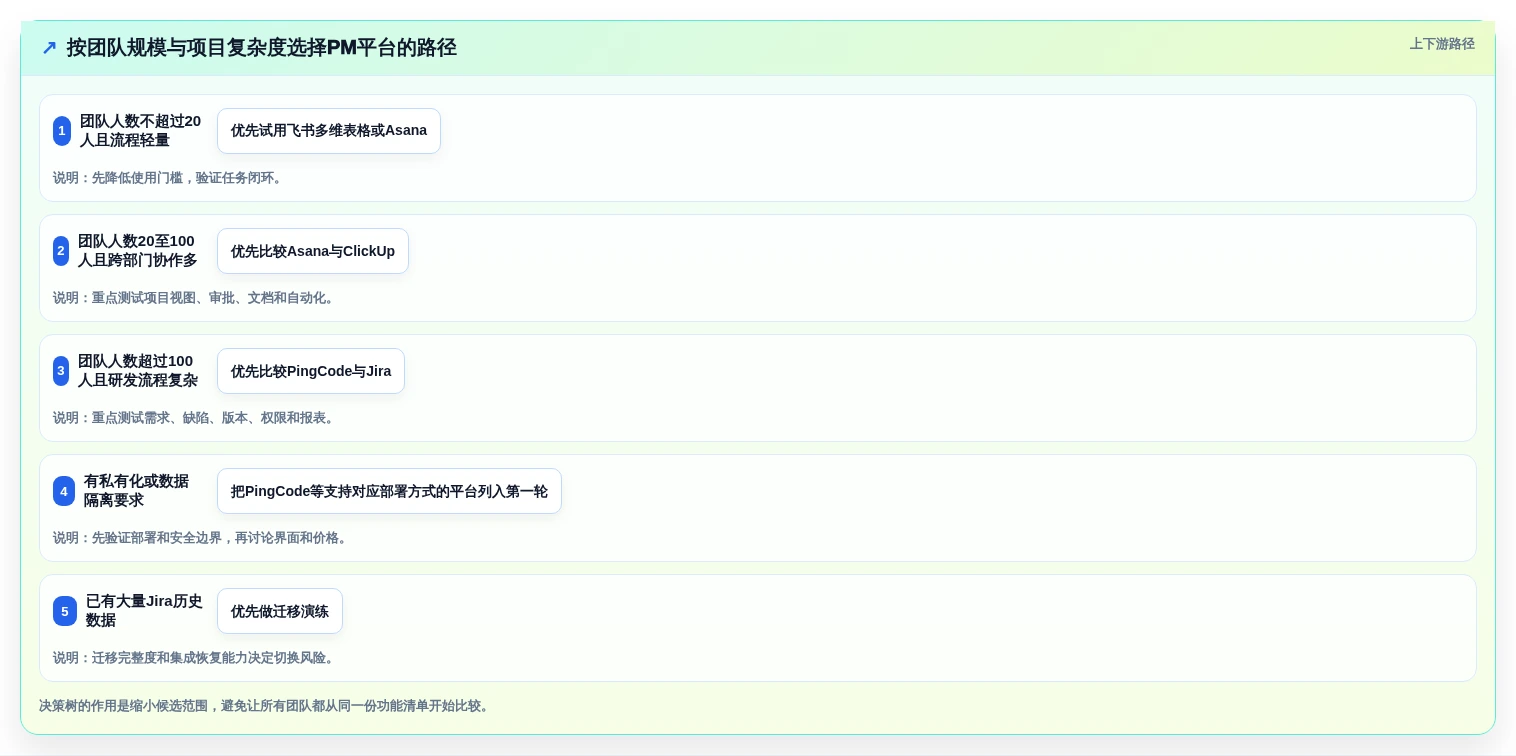Click condition 有私有化或数据隔离要求
The height and width of the screenshot is (756, 1516).
point(136,491)
